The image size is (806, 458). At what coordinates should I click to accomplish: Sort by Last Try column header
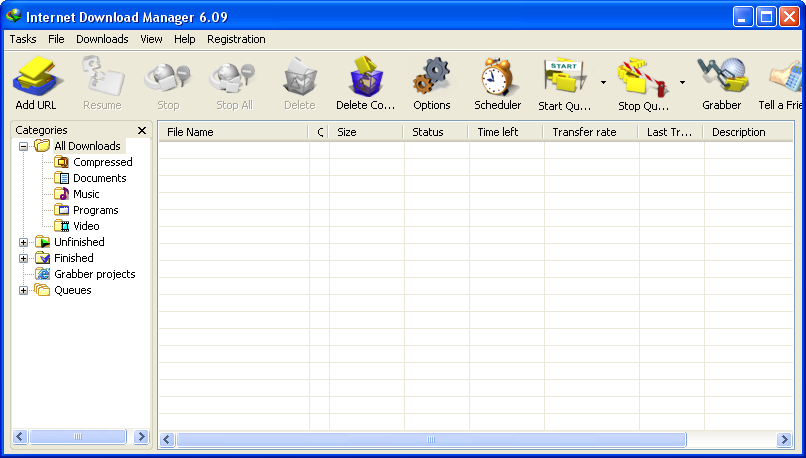pos(671,132)
